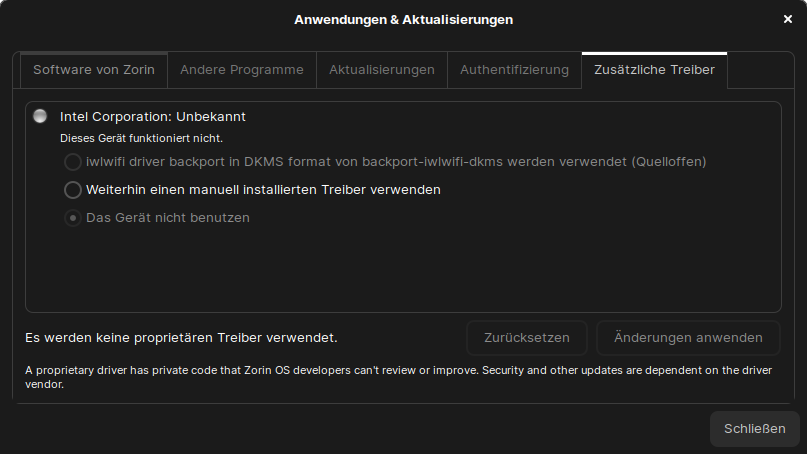Go to the 'Aktualisierungen' tab
807x454 pixels.
[381, 70]
